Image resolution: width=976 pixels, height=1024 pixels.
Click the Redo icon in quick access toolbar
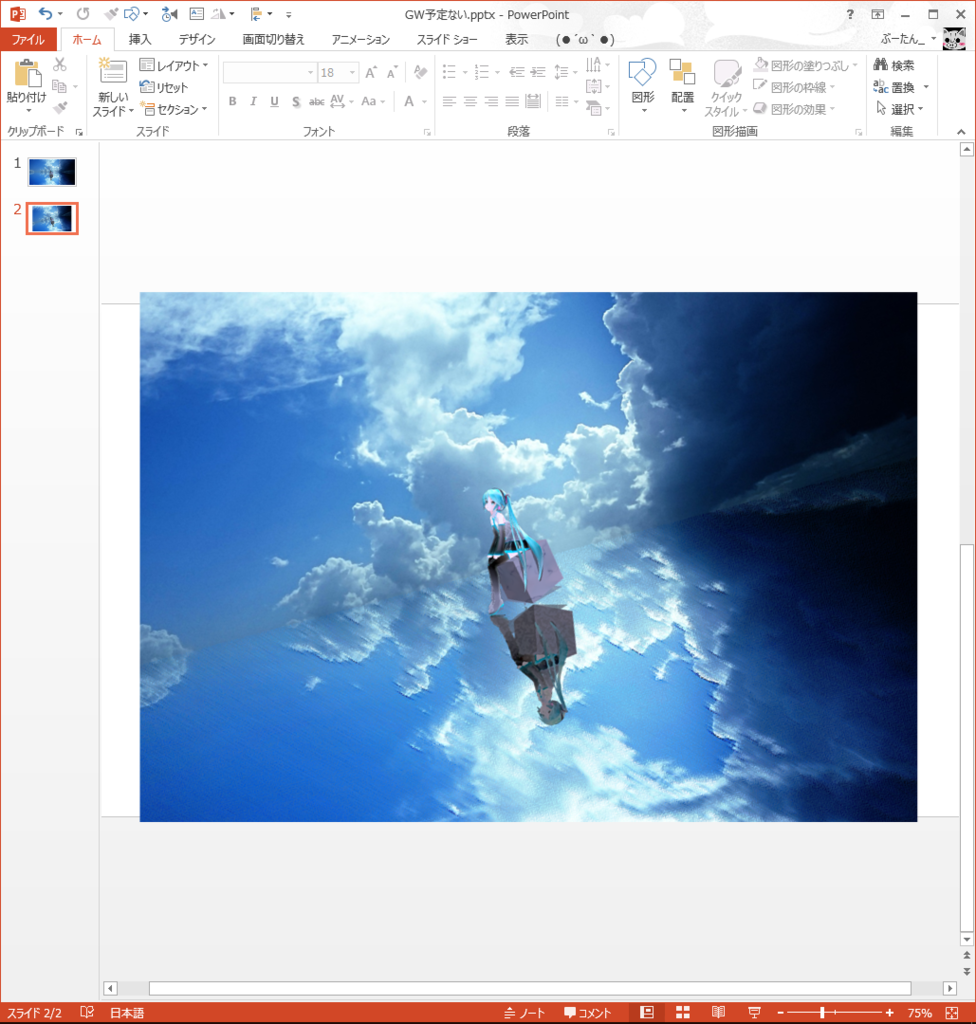pyautogui.click(x=83, y=14)
